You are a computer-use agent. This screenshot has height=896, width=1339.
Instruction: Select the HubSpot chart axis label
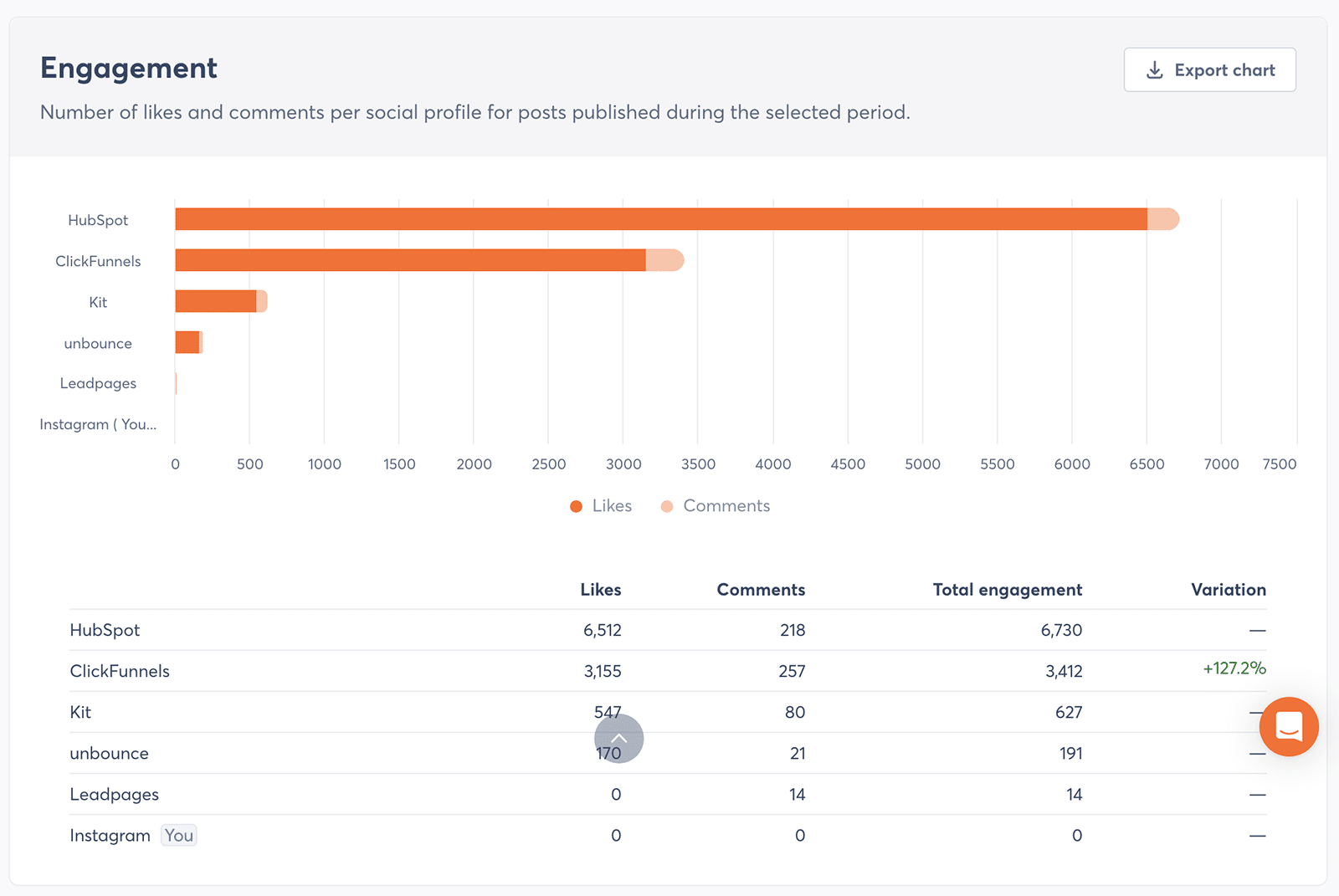coord(98,220)
